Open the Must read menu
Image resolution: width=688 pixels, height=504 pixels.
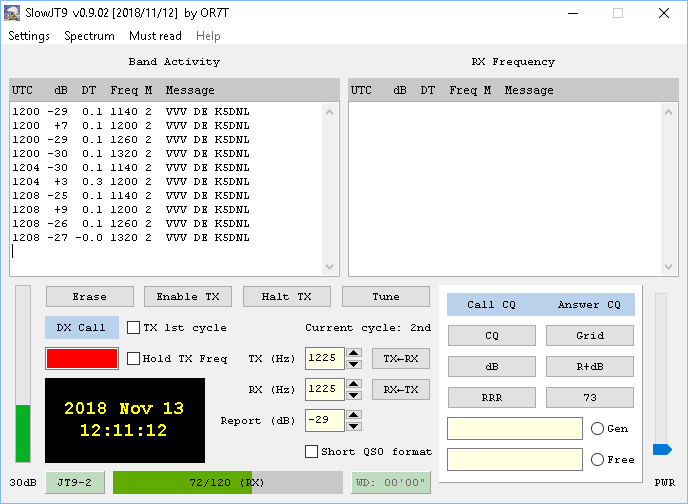point(155,36)
